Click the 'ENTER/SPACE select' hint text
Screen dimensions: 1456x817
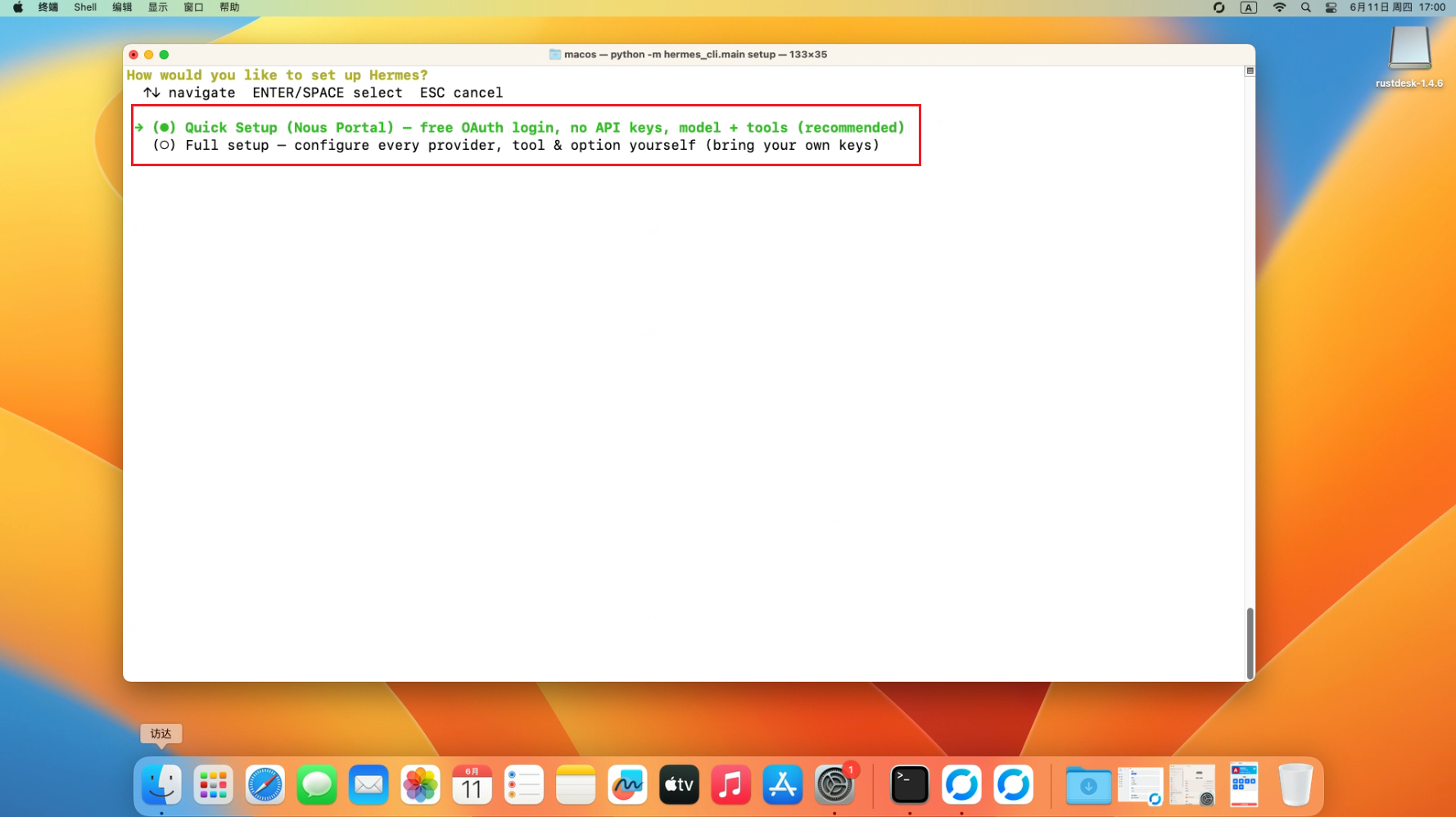328,93
